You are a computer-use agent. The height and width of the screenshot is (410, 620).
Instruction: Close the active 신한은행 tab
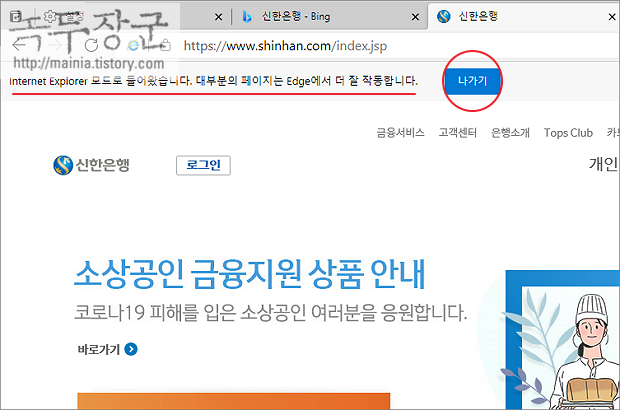[x=612, y=17]
